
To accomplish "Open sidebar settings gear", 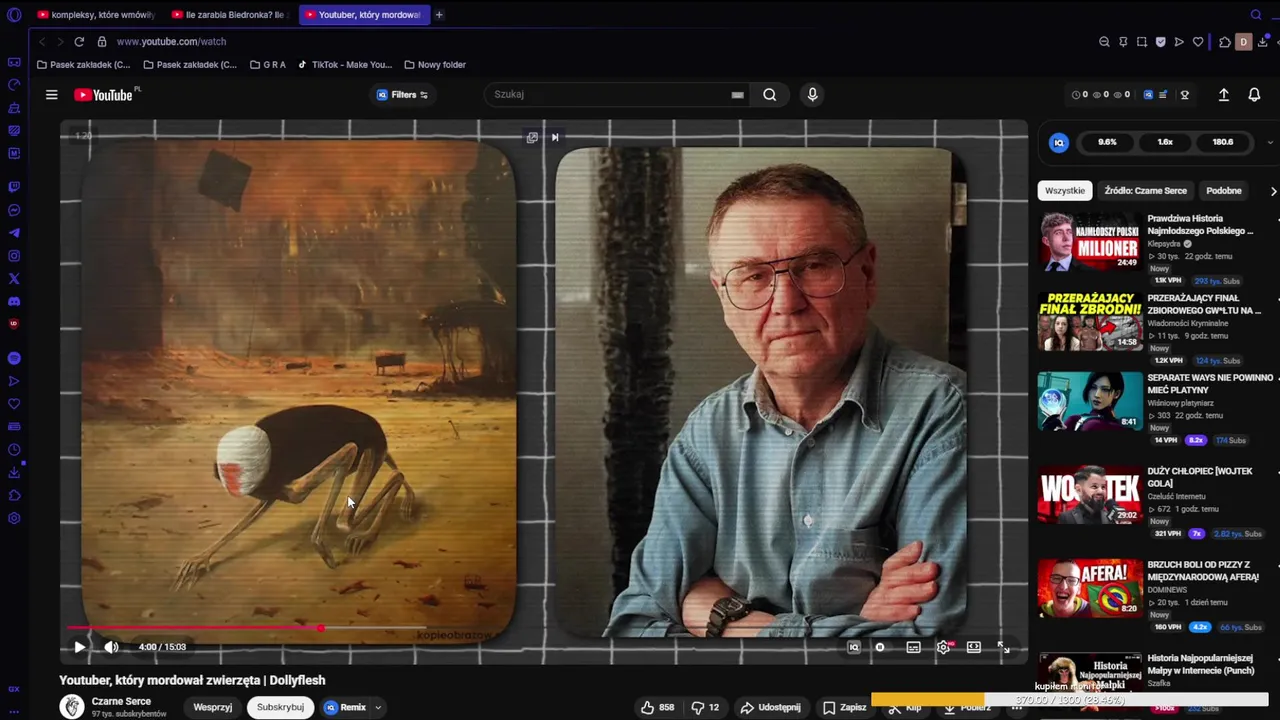I will point(14,518).
